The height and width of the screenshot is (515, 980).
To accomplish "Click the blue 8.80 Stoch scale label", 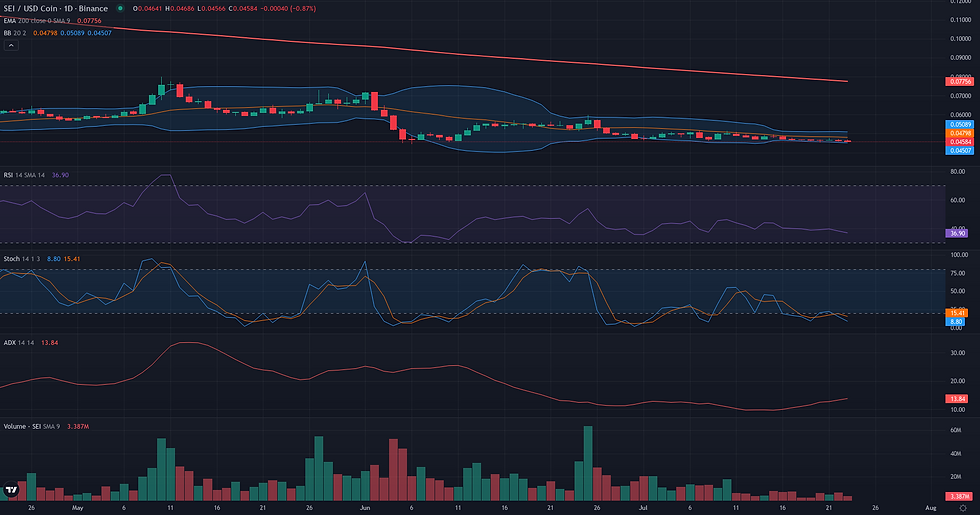I will (x=956, y=321).
